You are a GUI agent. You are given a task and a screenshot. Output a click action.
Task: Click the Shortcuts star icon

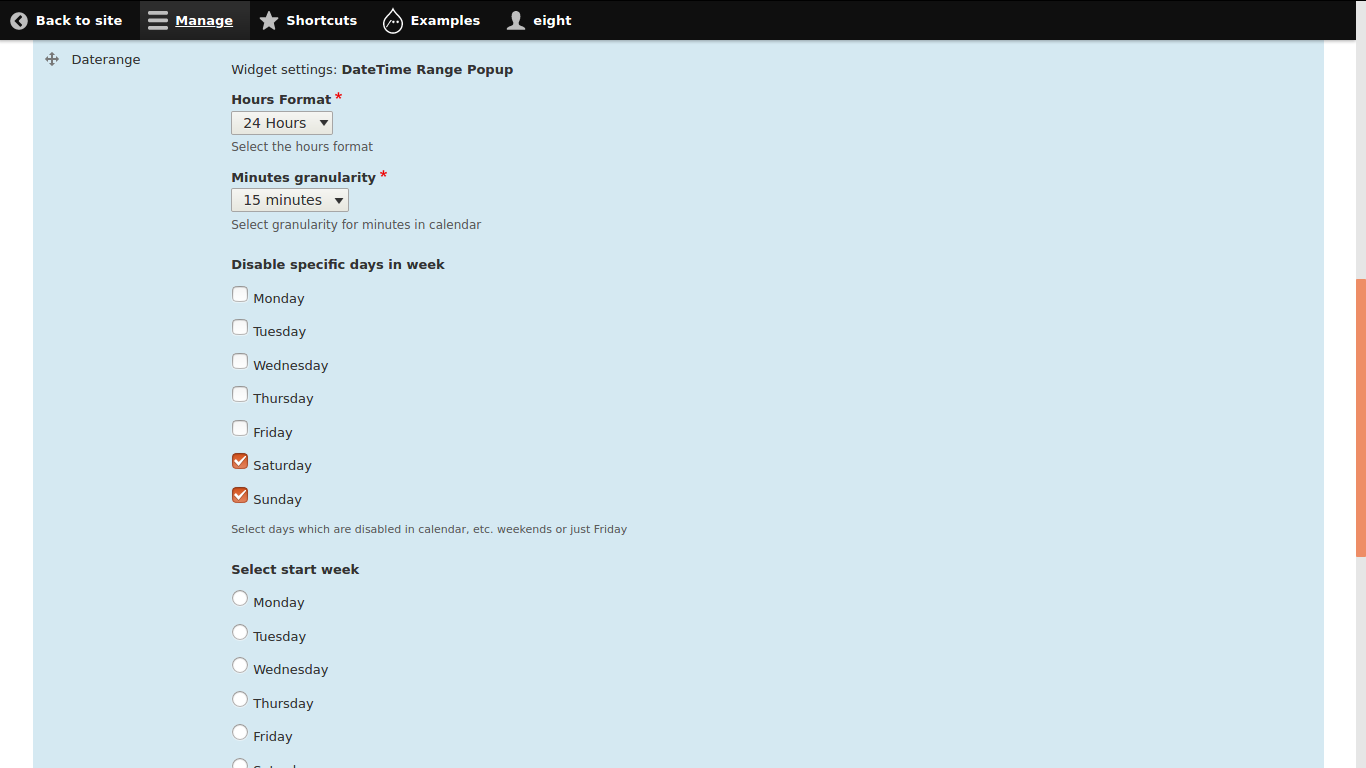coord(268,20)
